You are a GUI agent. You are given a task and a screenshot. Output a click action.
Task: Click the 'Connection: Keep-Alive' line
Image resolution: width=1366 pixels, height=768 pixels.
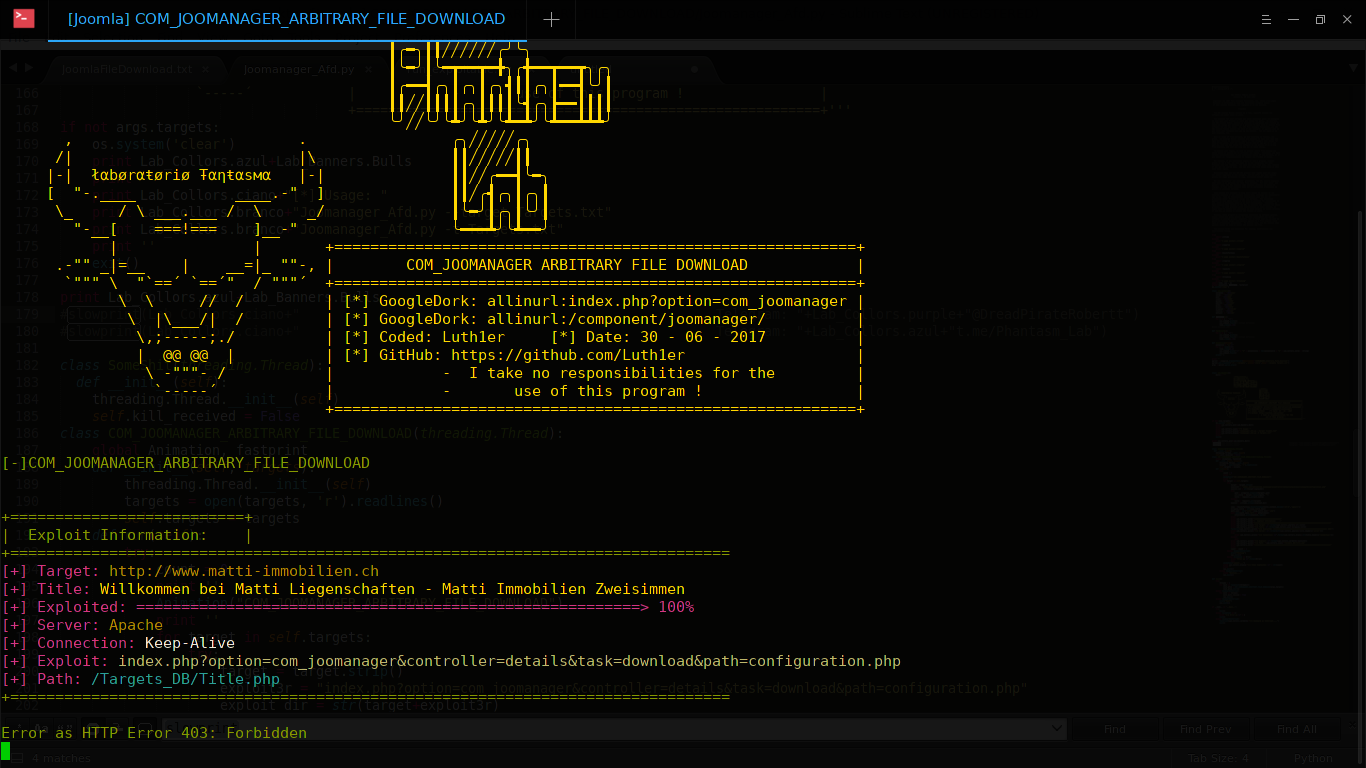(118, 643)
